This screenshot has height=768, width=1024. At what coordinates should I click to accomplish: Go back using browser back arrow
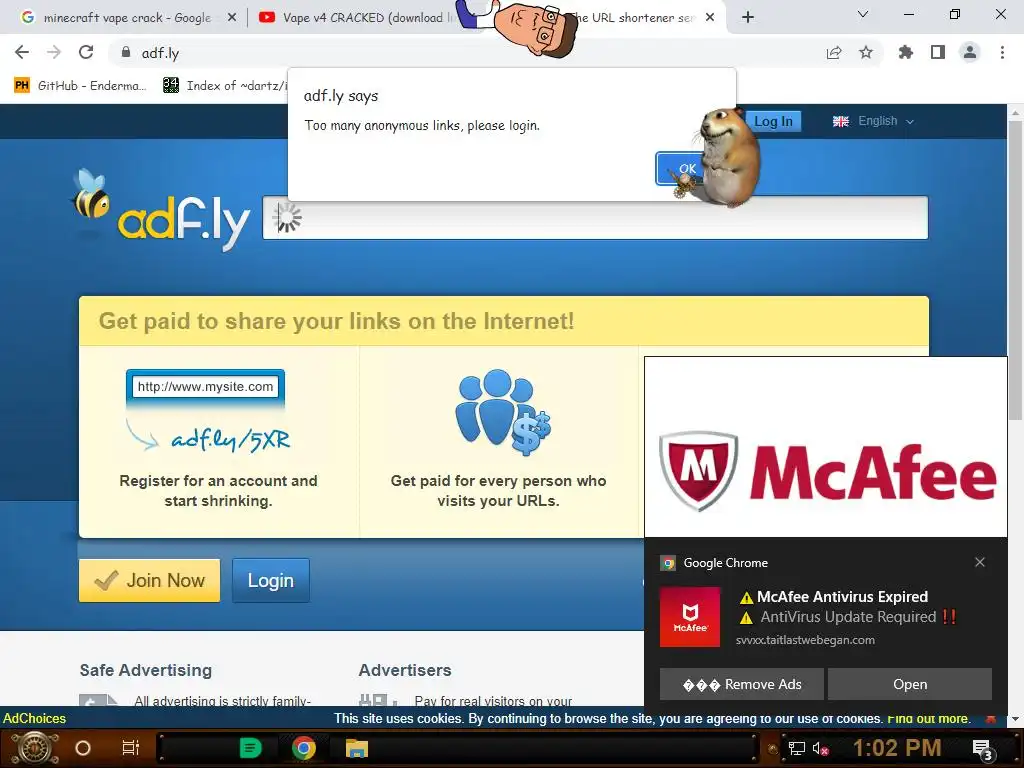22,52
